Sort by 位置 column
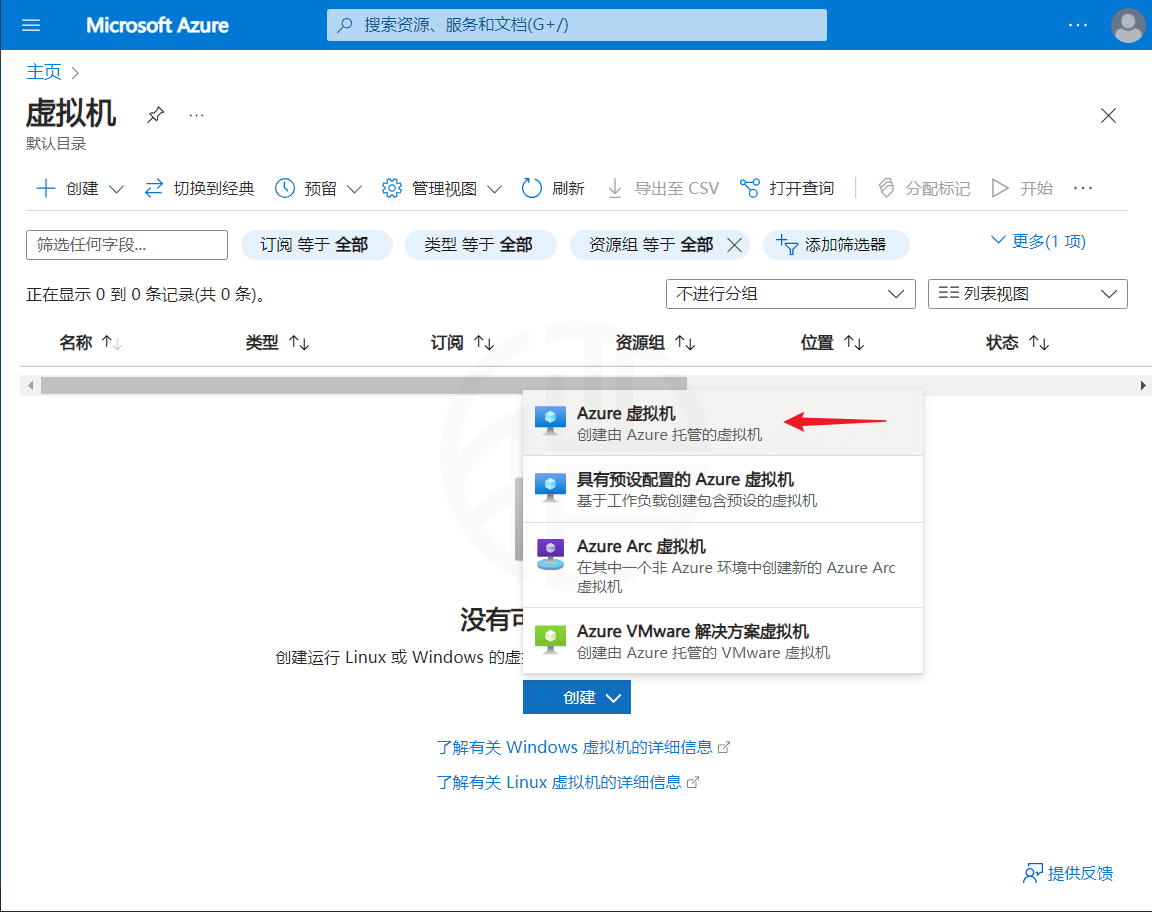 [x=832, y=342]
